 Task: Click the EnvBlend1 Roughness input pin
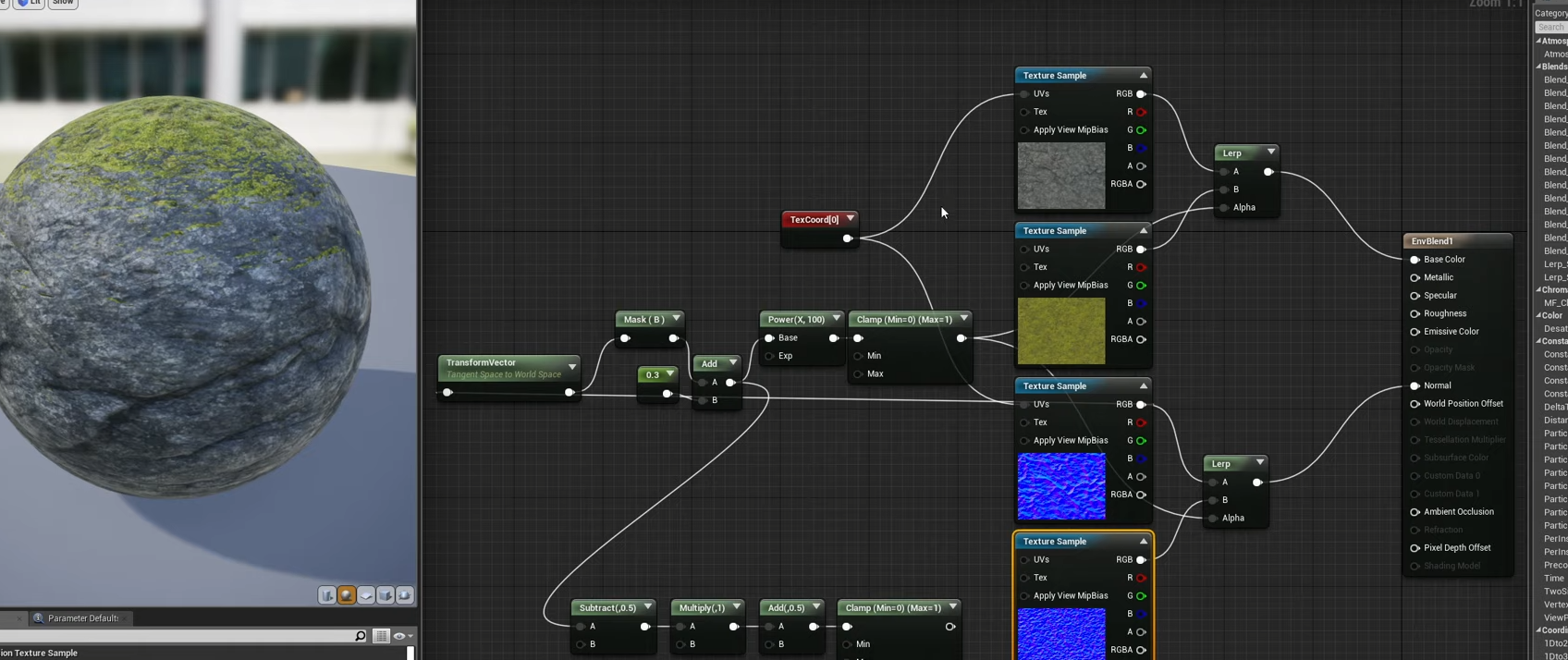click(x=1415, y=313)
